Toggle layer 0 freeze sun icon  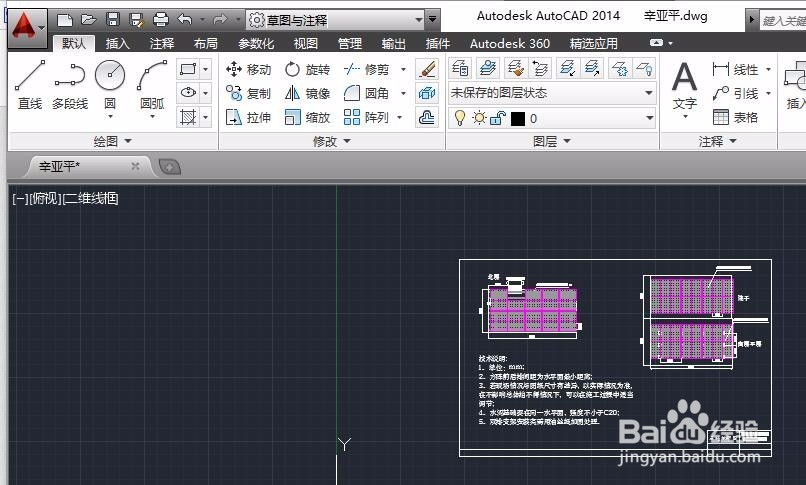coord(479,118)
